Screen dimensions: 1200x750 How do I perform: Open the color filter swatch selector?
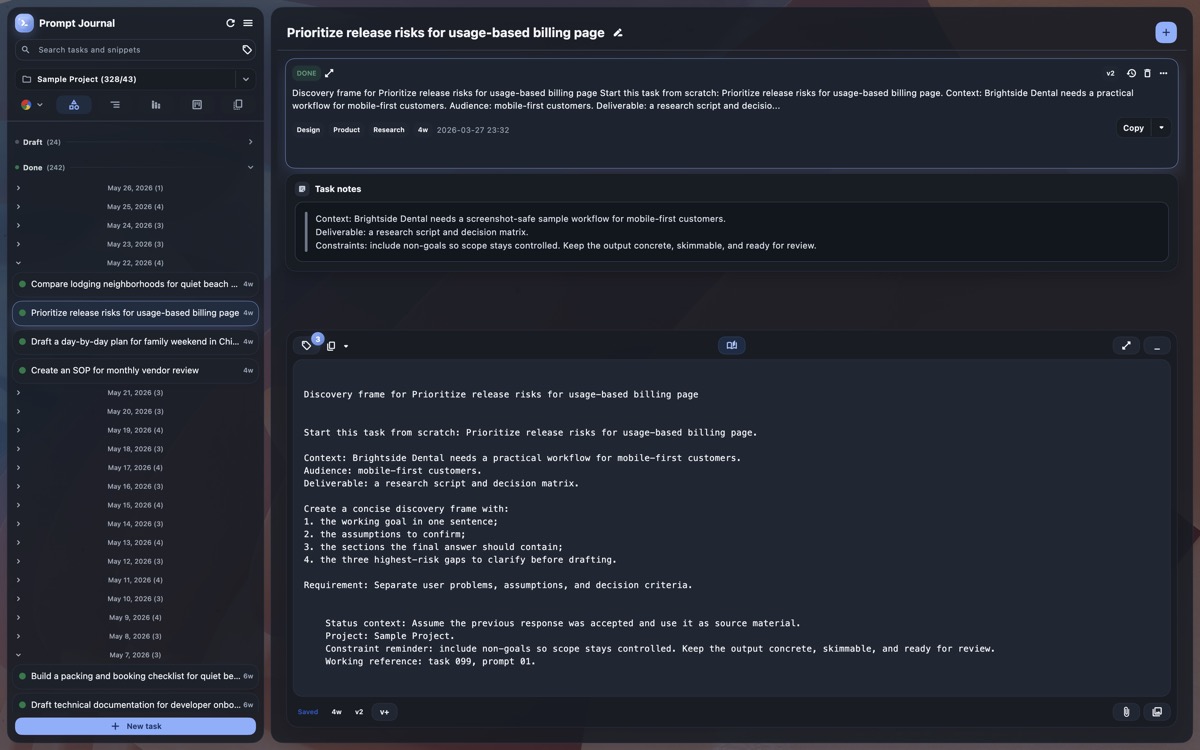[x=31, y=105]
